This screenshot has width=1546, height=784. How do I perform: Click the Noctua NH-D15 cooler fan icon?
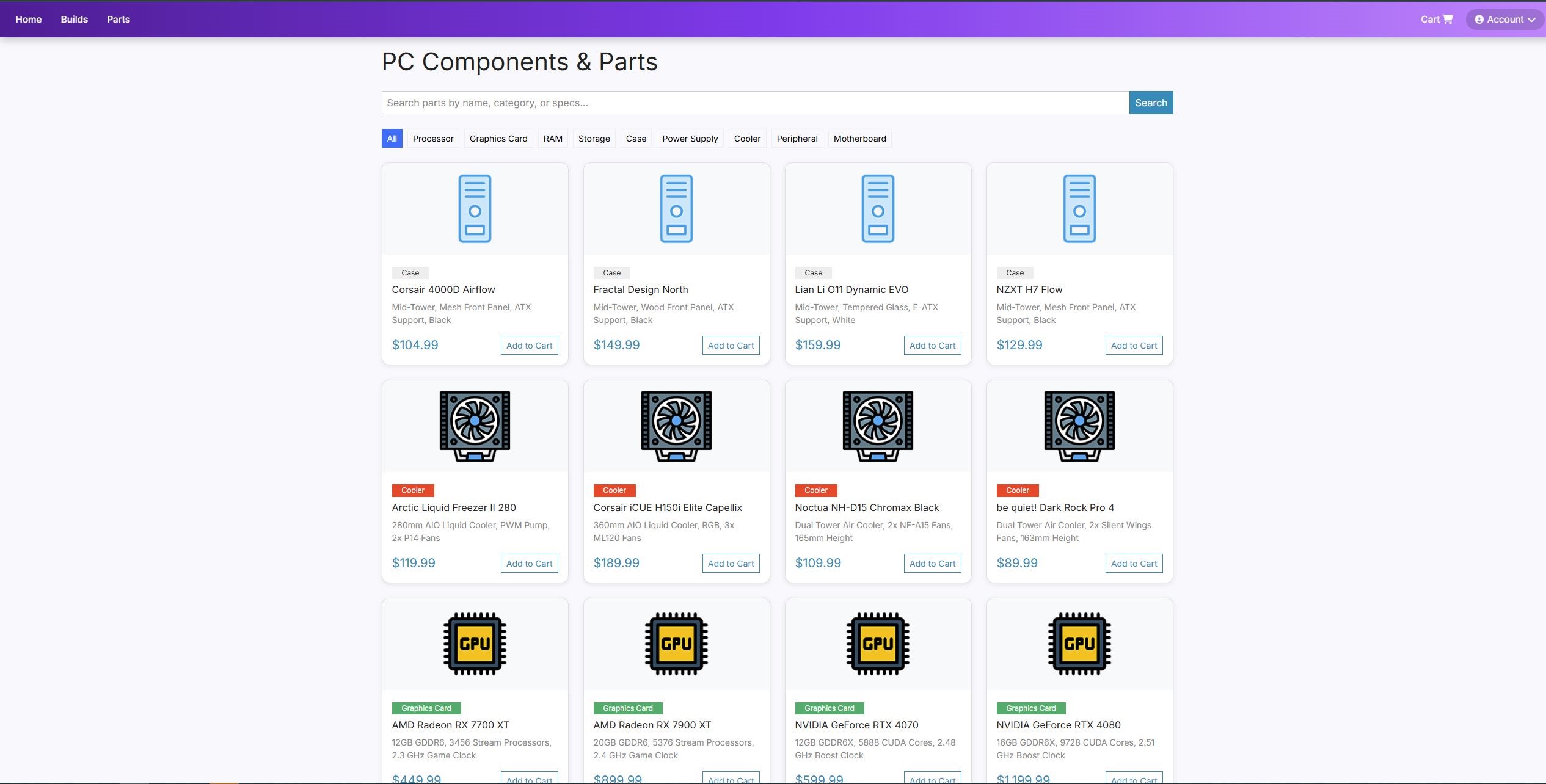(878, 426)
